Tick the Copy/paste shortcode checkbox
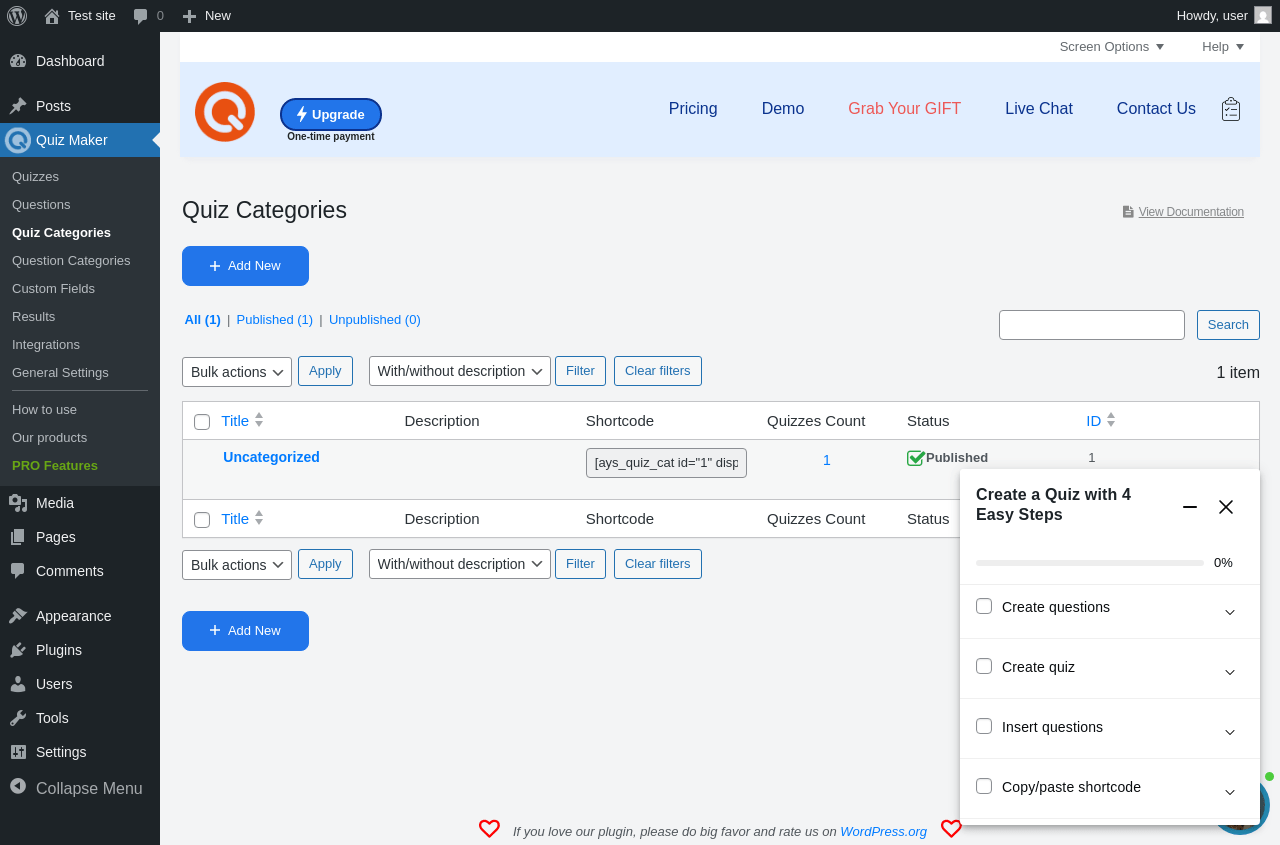 click(x=984, y=786)
